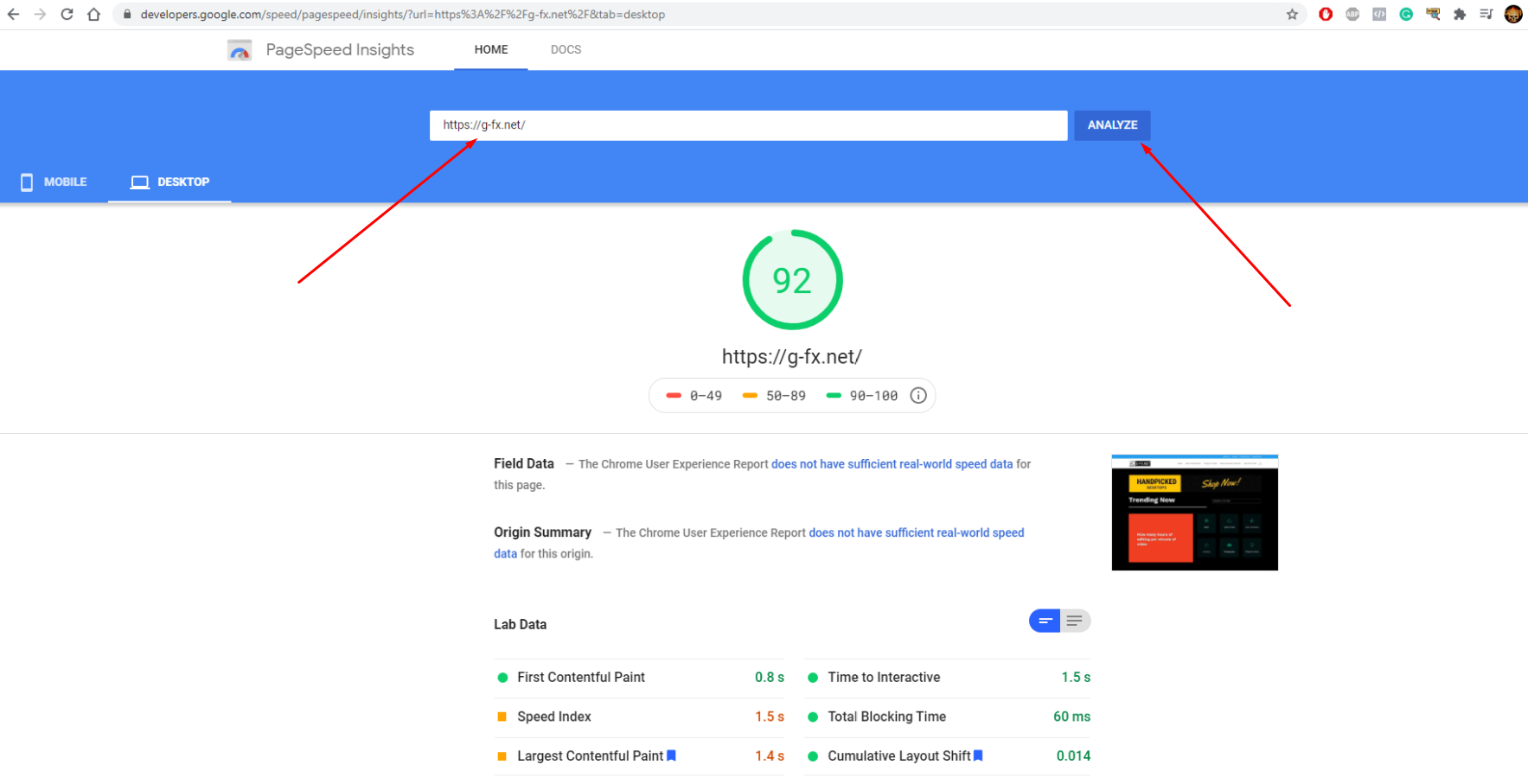The width and height of the screenshot is (1528, 784).
Task: Open the Docs menu item
Action: tap(566, 50)
